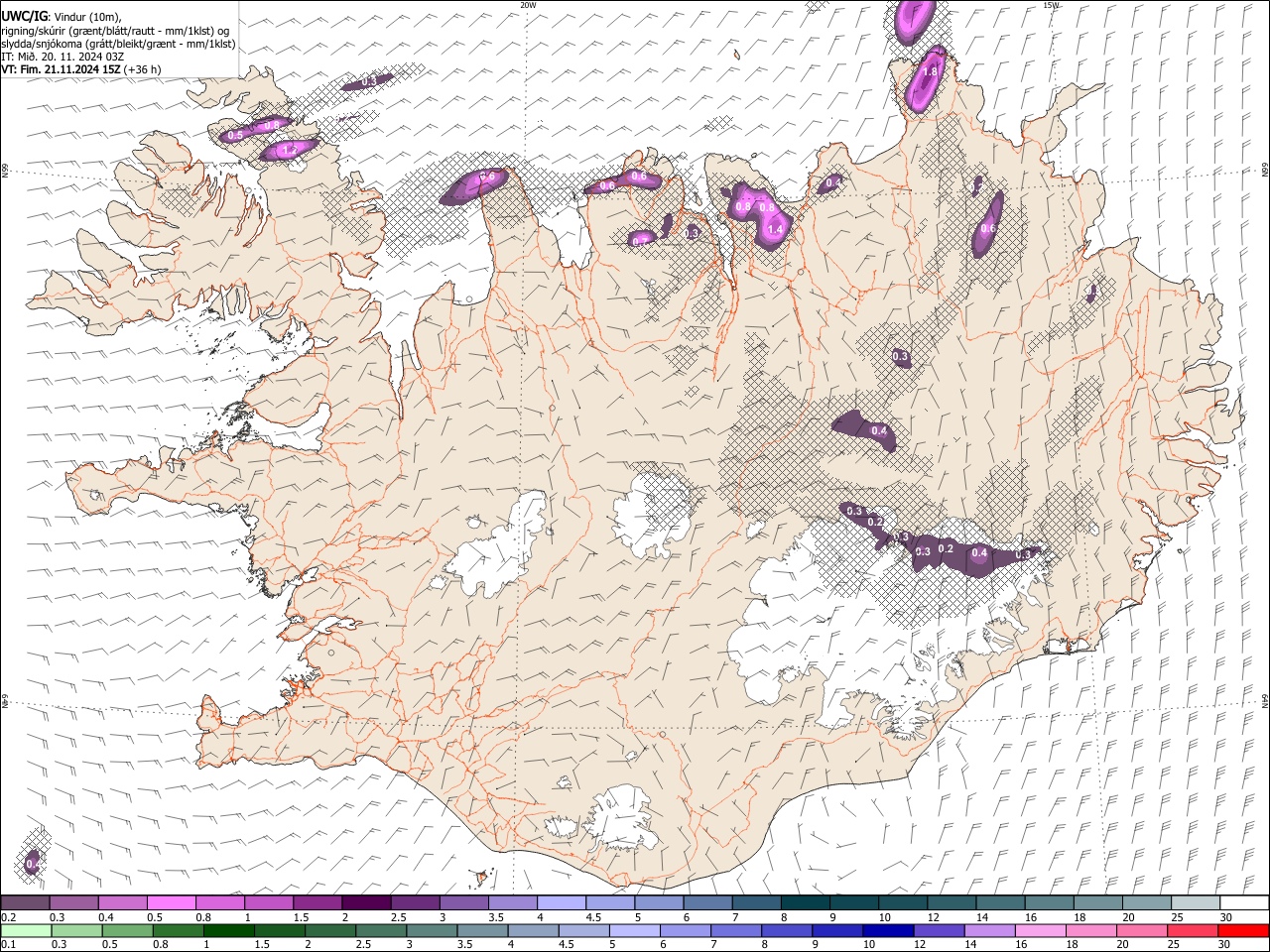Click the 20W longitude label
The image size is (1270, 952).
pyautogui.click(x=528, y=5)
